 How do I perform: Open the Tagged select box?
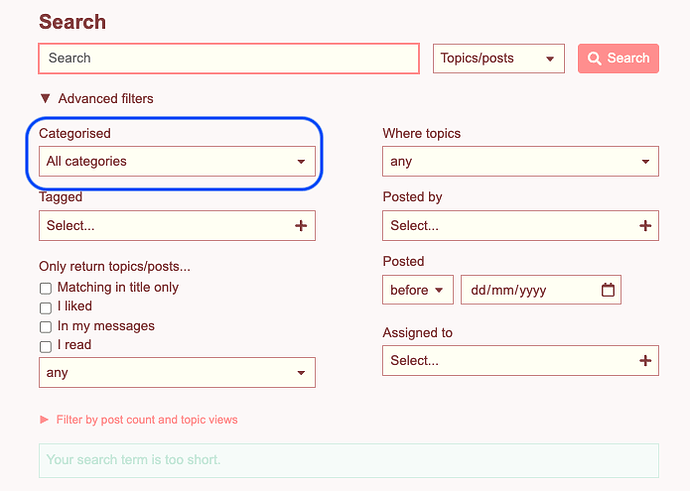(x=177, y=226)
